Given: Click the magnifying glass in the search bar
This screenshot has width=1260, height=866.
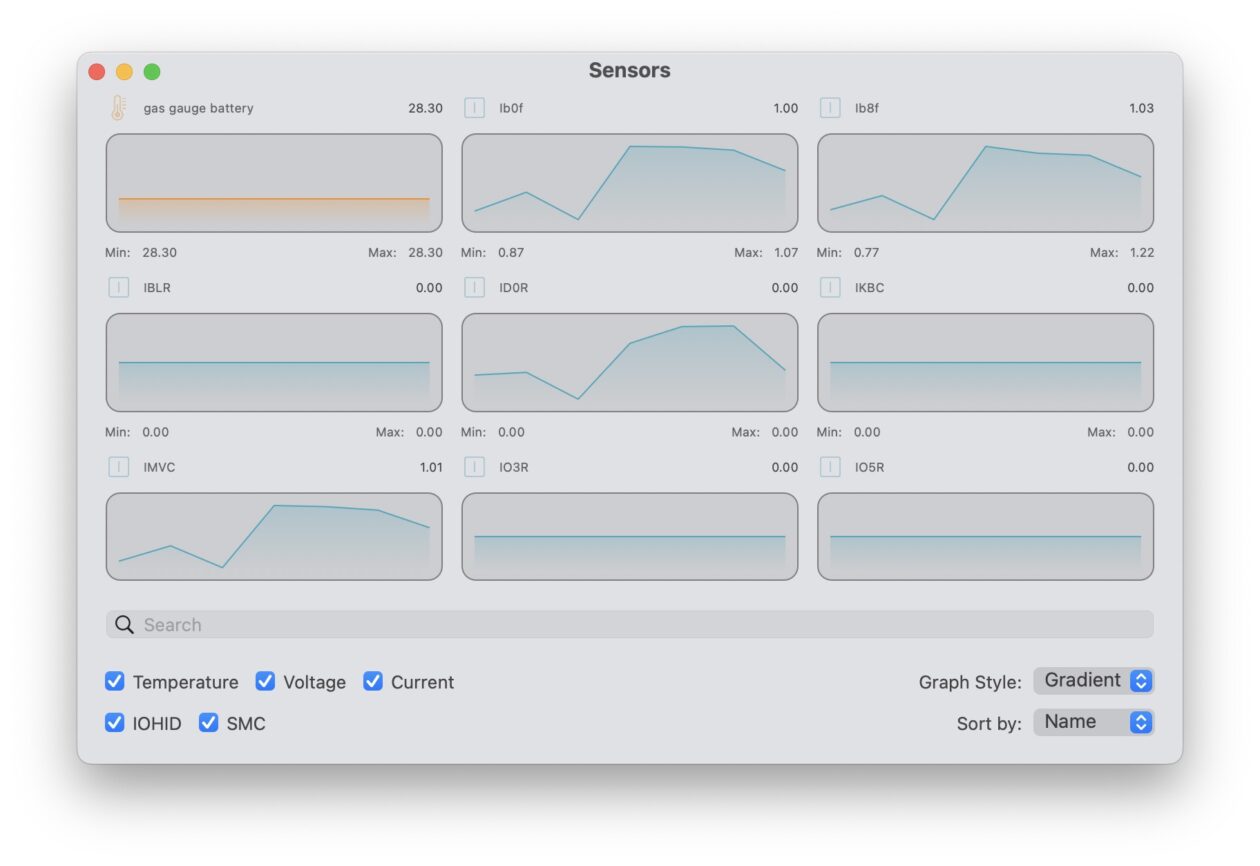Looking at the screenshot, I should pyautogui.click(x=123, y=624).
